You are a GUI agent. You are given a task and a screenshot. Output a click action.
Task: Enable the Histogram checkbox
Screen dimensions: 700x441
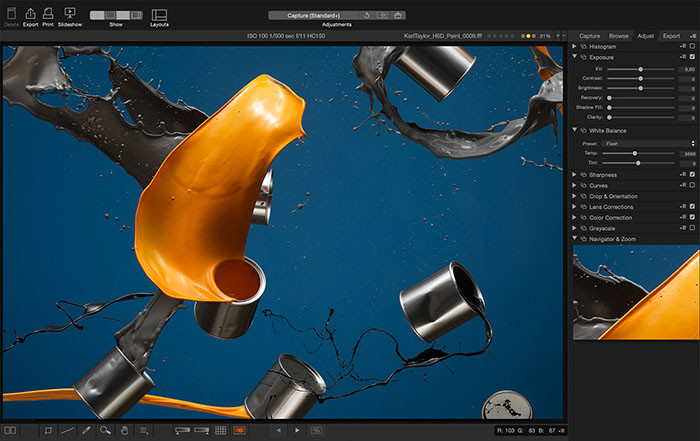pyautogui.click(x=692, y=46)
